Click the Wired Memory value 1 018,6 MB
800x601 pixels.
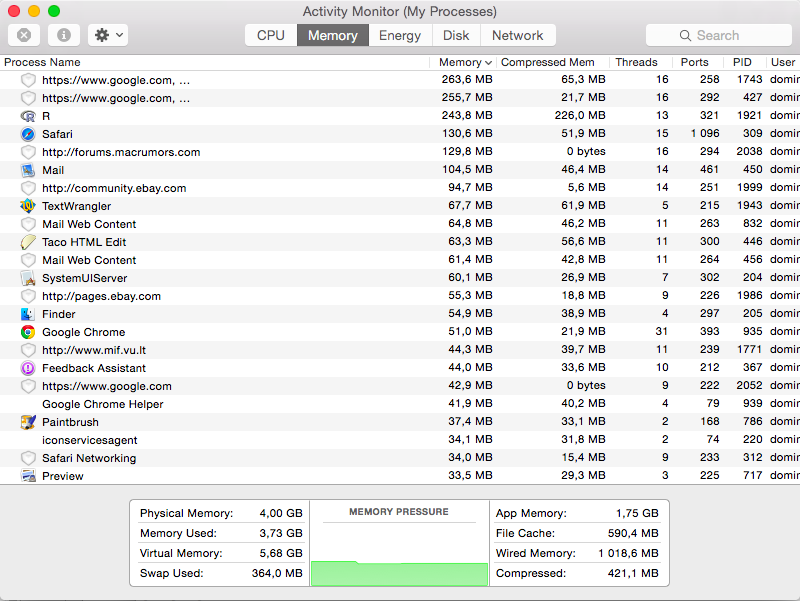pyautogui.click(x=629, y=553)
